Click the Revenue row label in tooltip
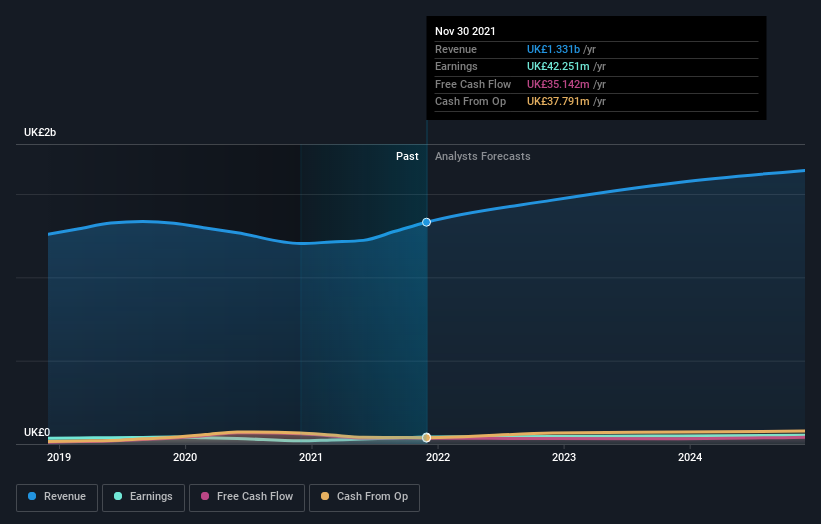This screenshot has height=524, width=821. 456,49
